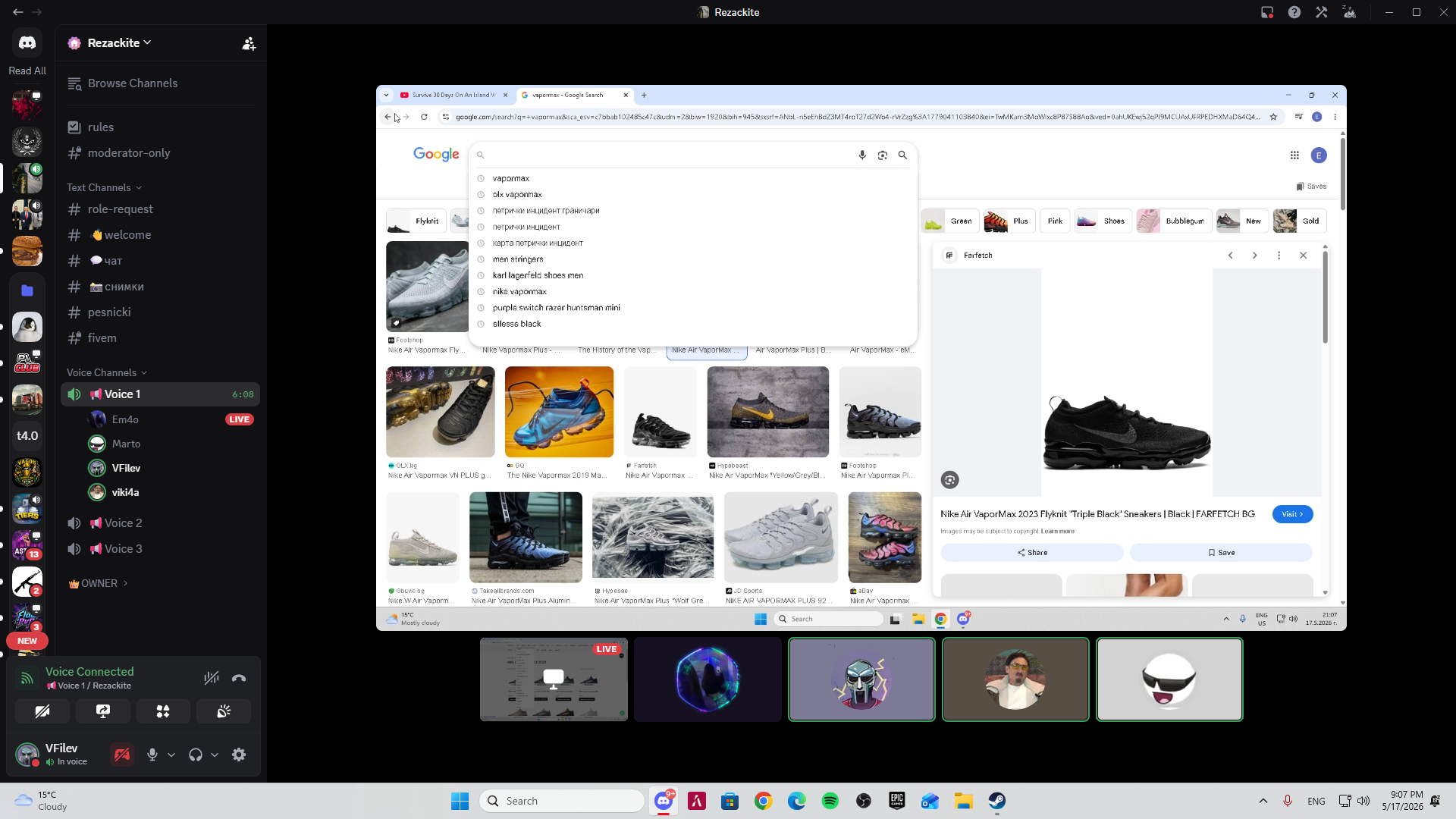Open voice connection details signal icon
The image size is (1456, 819).
[27, 678]
